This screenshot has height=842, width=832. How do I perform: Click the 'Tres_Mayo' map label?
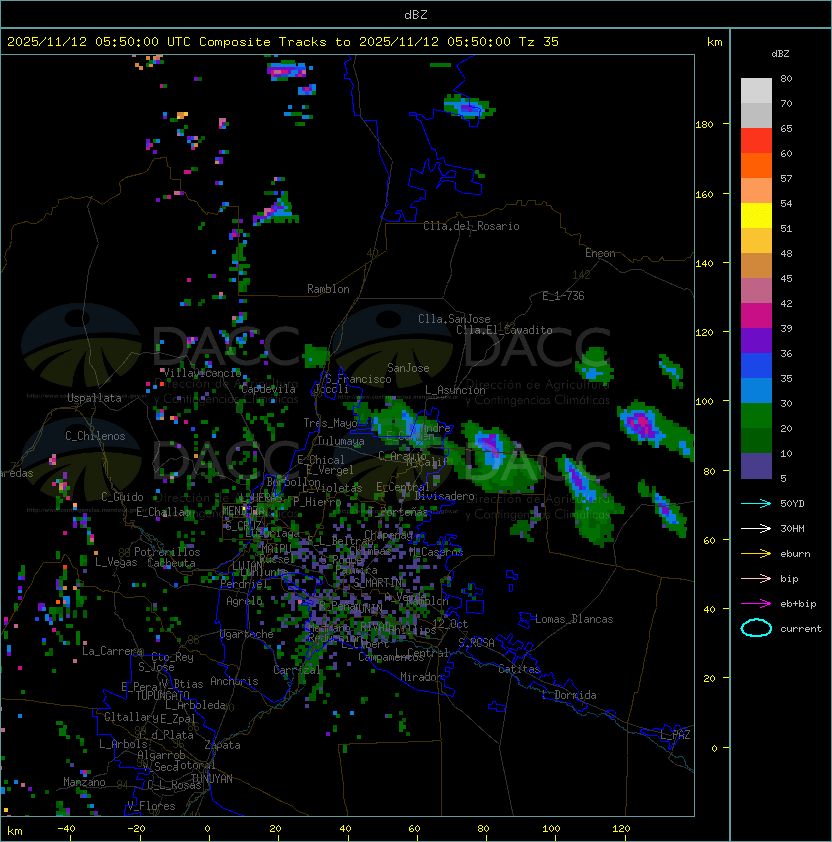330,423
